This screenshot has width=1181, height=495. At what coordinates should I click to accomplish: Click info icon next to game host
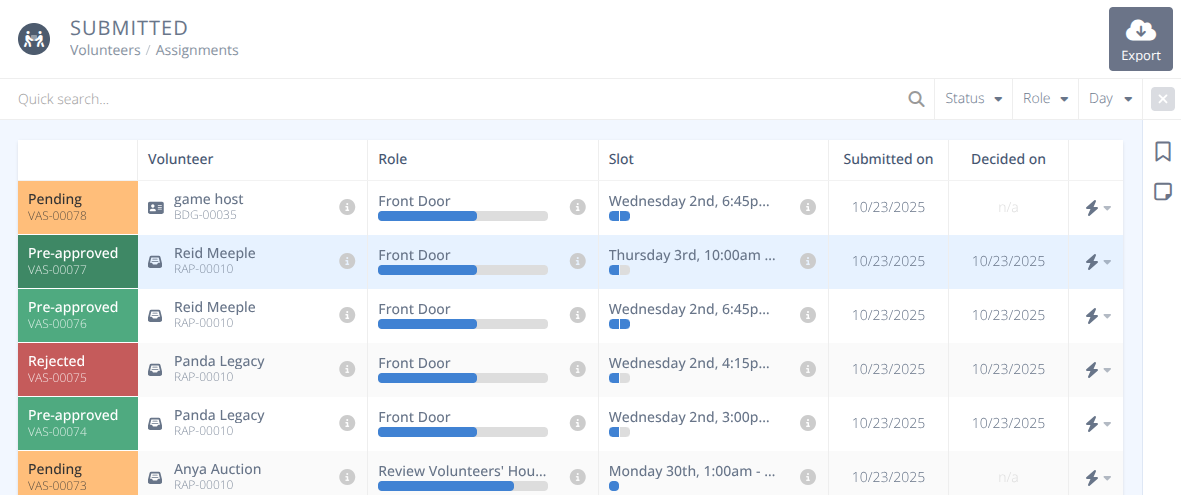point(347,207)
